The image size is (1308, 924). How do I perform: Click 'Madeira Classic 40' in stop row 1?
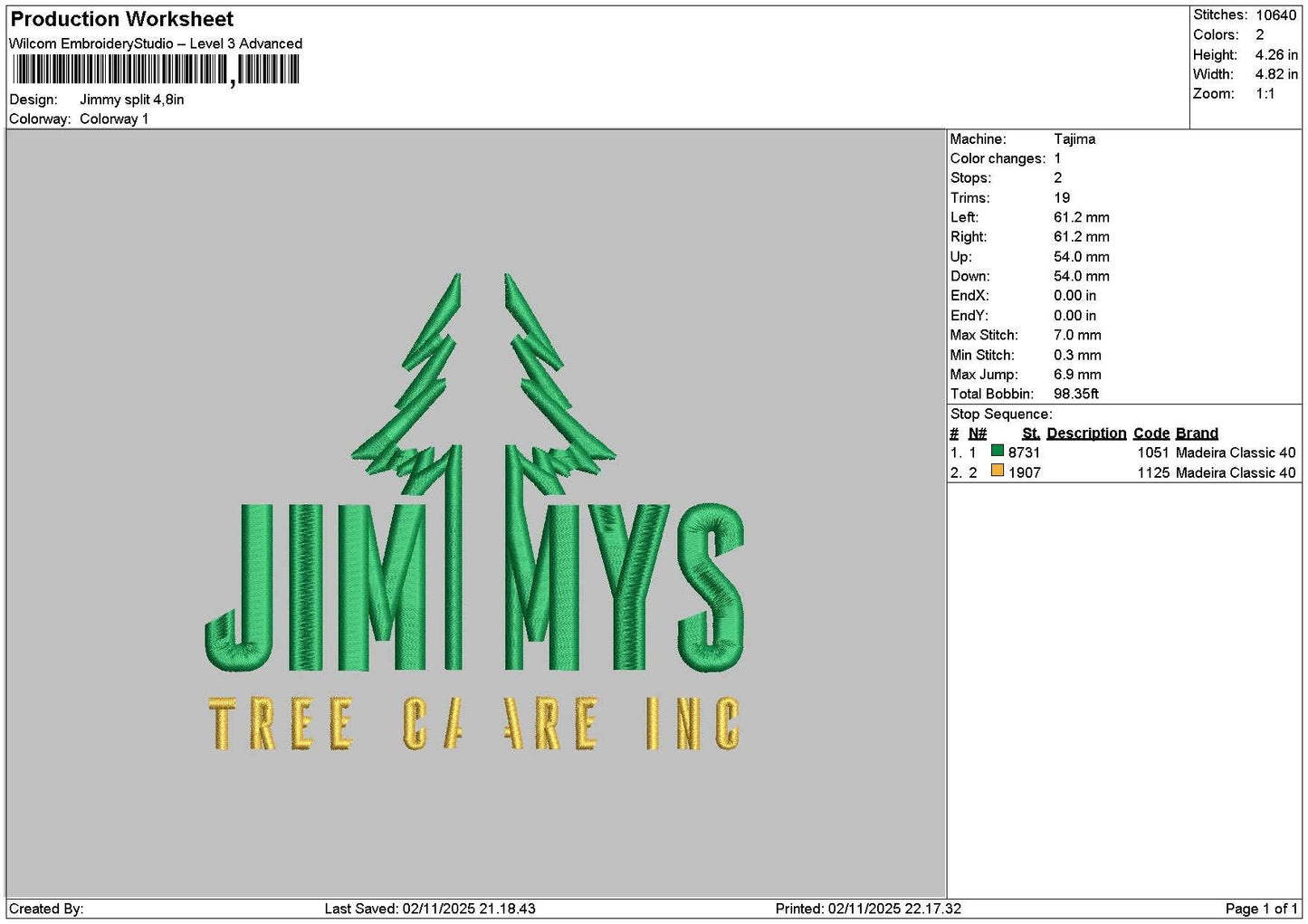coord(1236,452)
